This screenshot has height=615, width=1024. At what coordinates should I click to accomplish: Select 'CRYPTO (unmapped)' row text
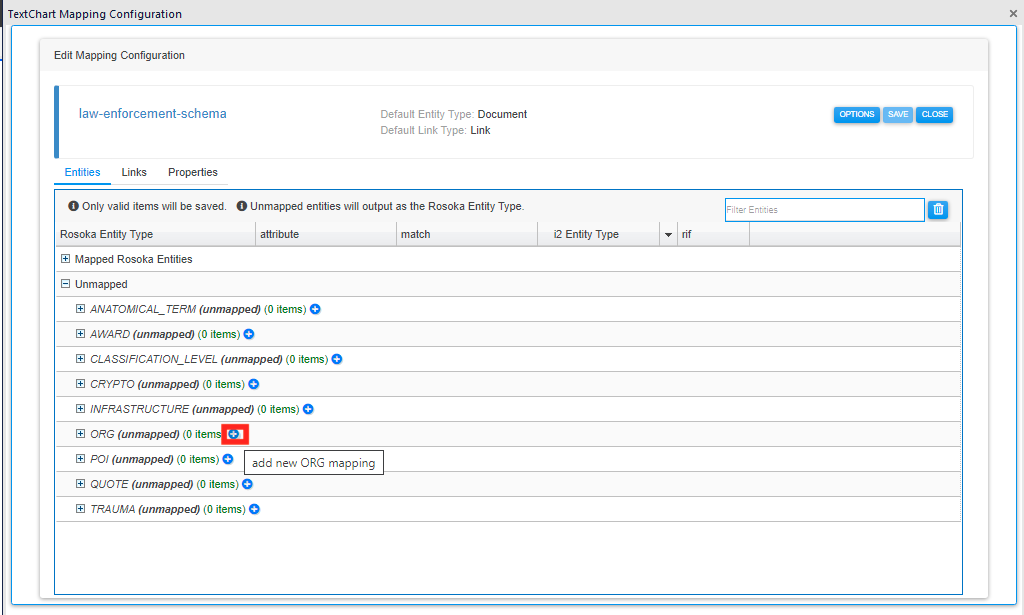(144, 385)
